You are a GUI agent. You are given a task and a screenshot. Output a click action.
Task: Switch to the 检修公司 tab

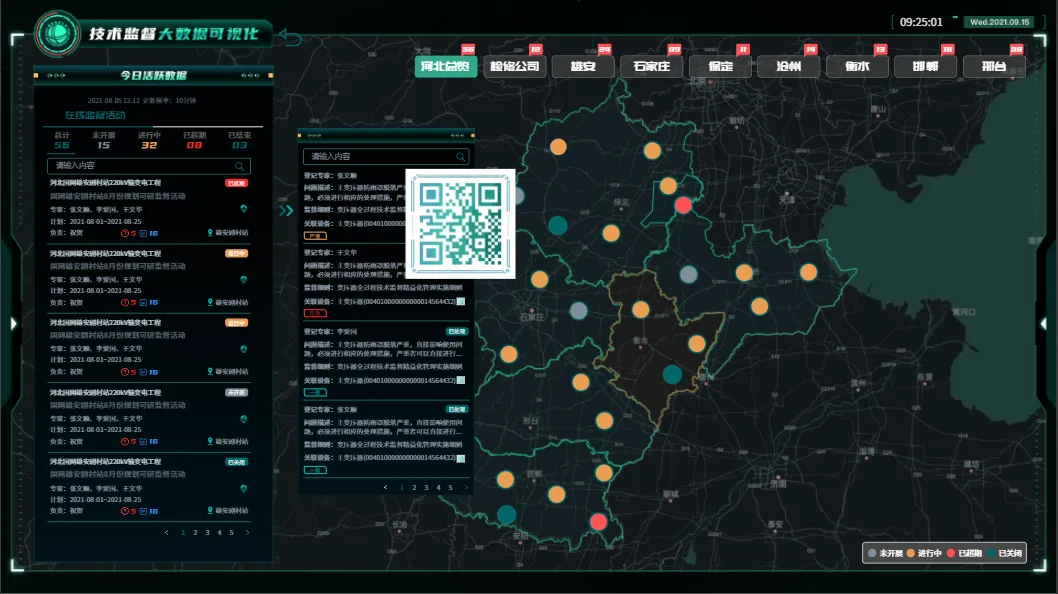(x=514, y=66)
